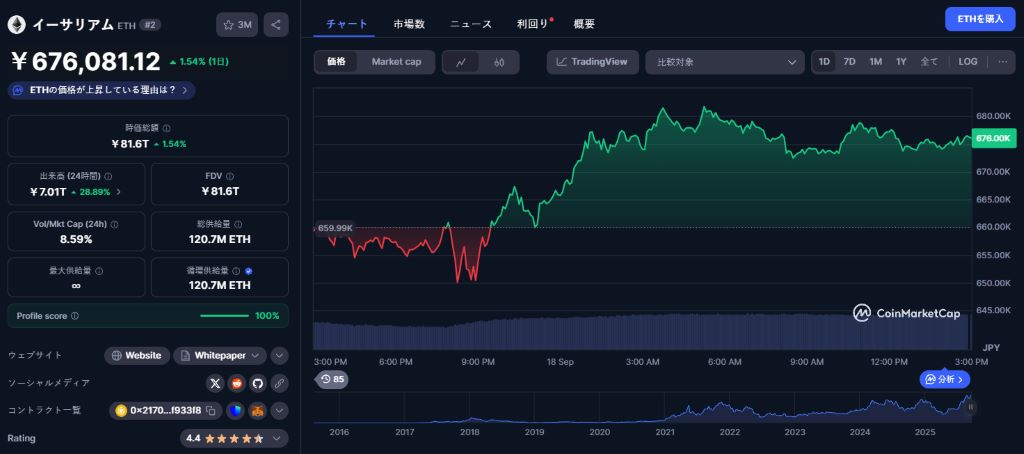Click the chain link social icon
The height and width of the screenshot is (454, 1024).
click(x=279, y=383)
